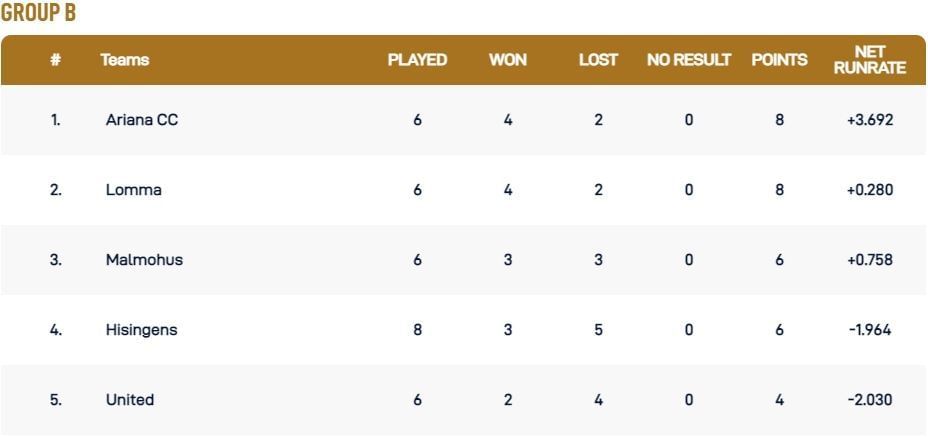
Task: Click the Teams column header
Action: click(x=125, y=60)
